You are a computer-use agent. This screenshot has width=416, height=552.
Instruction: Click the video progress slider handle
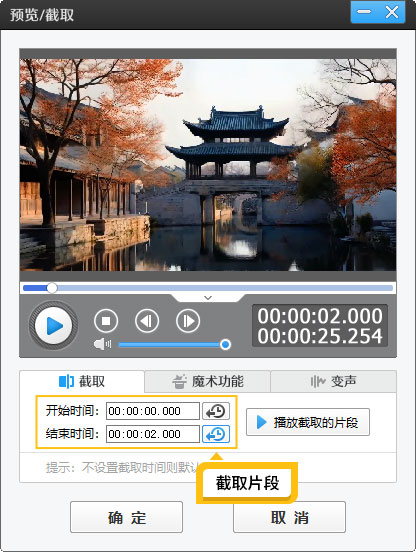[52, 288]
